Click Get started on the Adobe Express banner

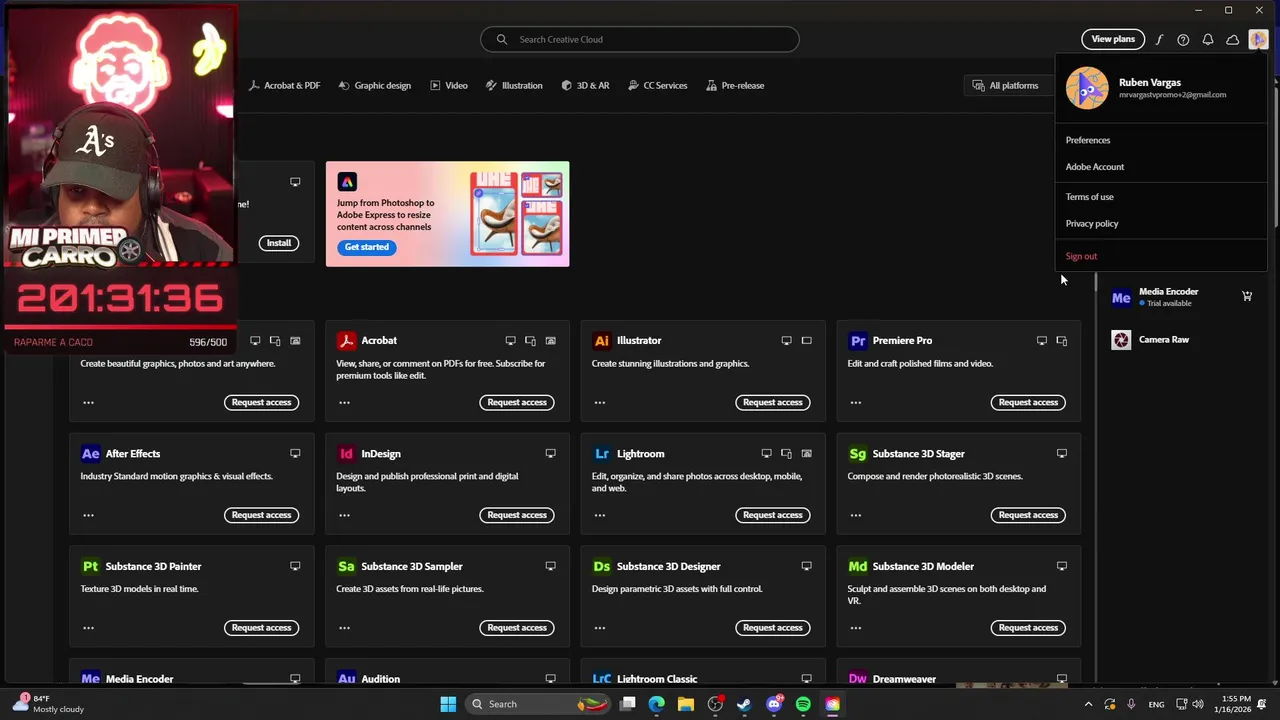367,247
